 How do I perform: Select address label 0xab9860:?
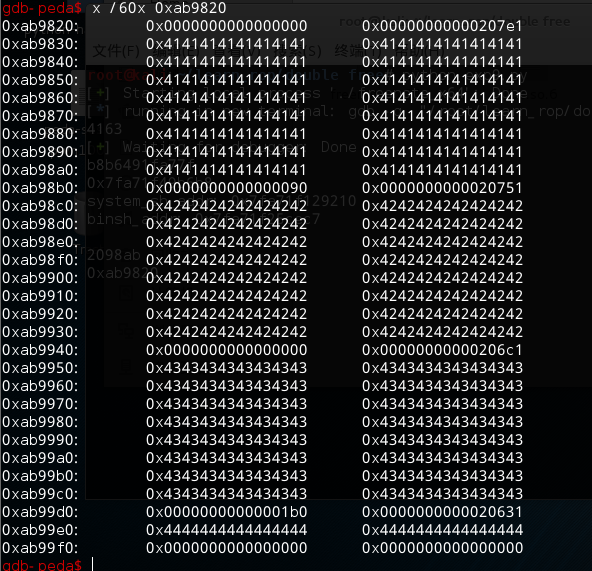pos(40,98)
